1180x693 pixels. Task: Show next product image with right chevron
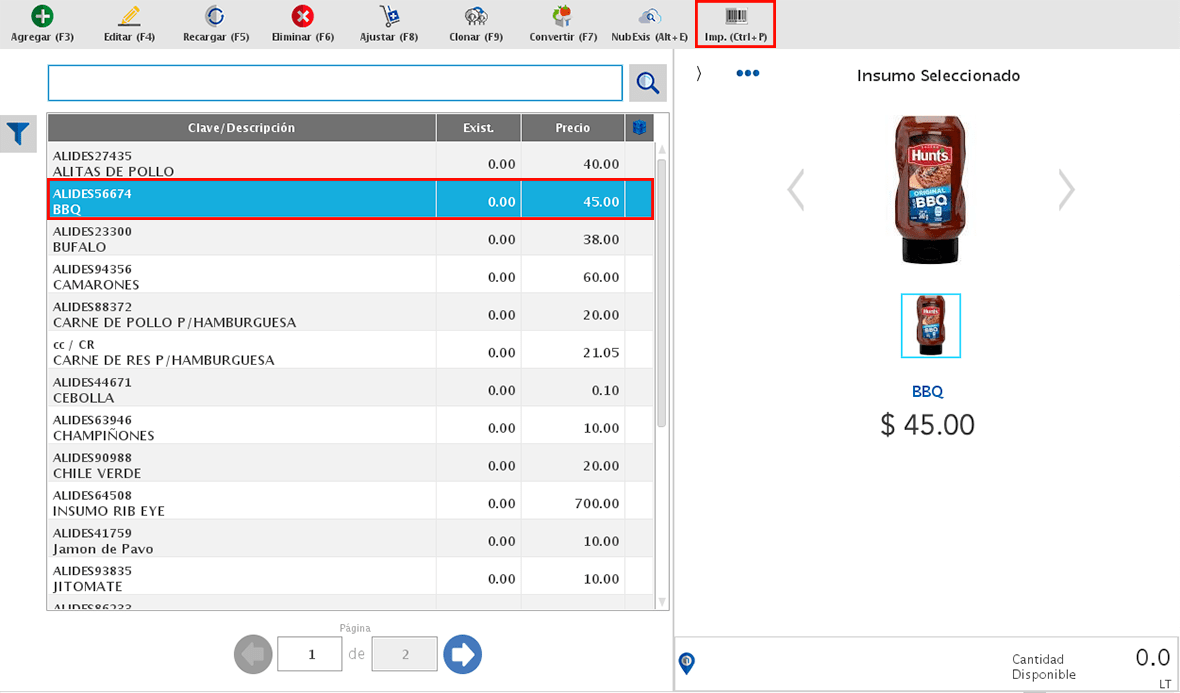coord(1066,189)
